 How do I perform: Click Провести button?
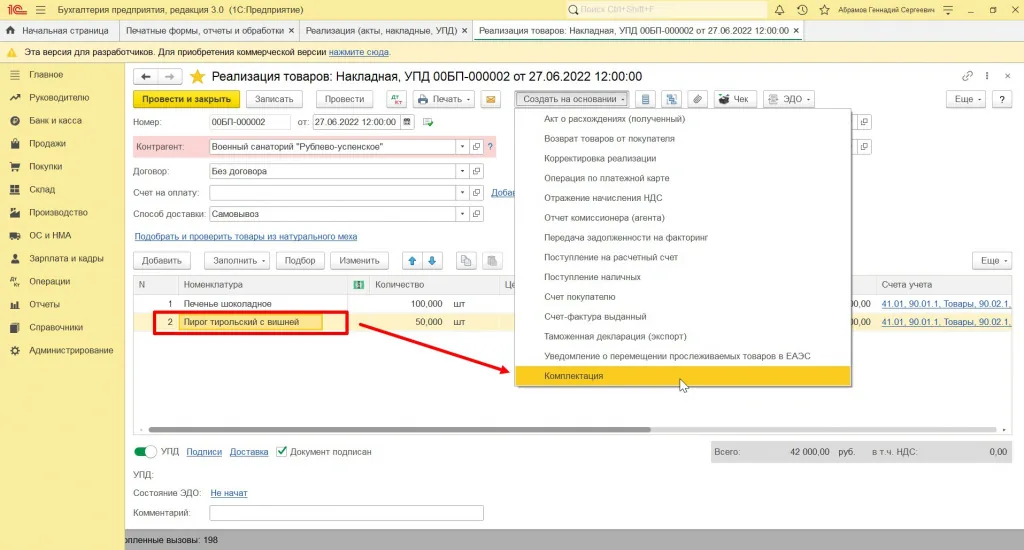344,99
